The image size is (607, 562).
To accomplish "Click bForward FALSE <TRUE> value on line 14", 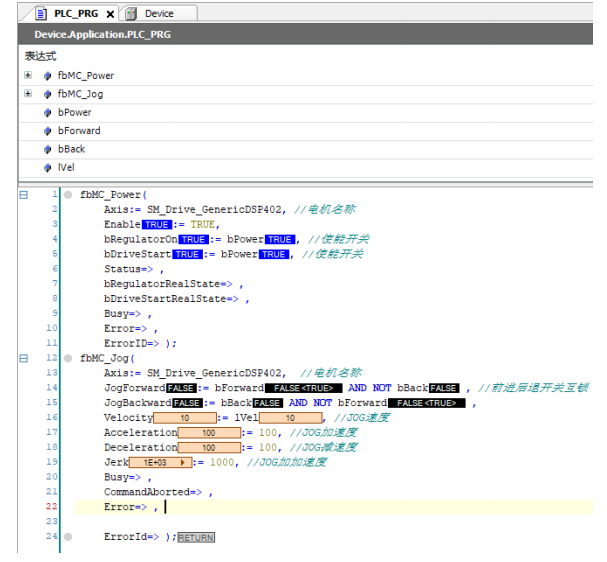I will tap(304, 388).
